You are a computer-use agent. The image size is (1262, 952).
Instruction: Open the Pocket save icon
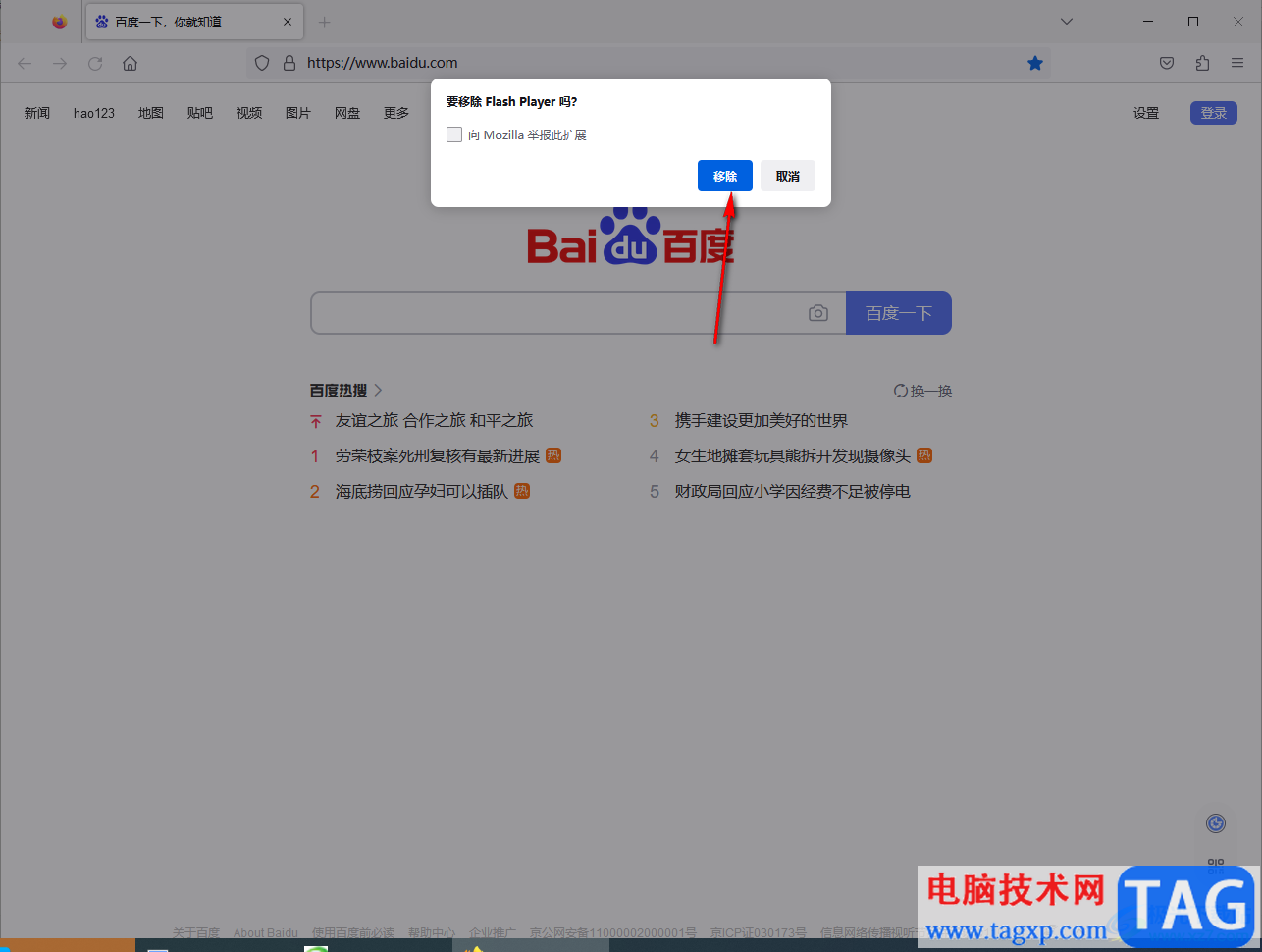(1167, 63)
